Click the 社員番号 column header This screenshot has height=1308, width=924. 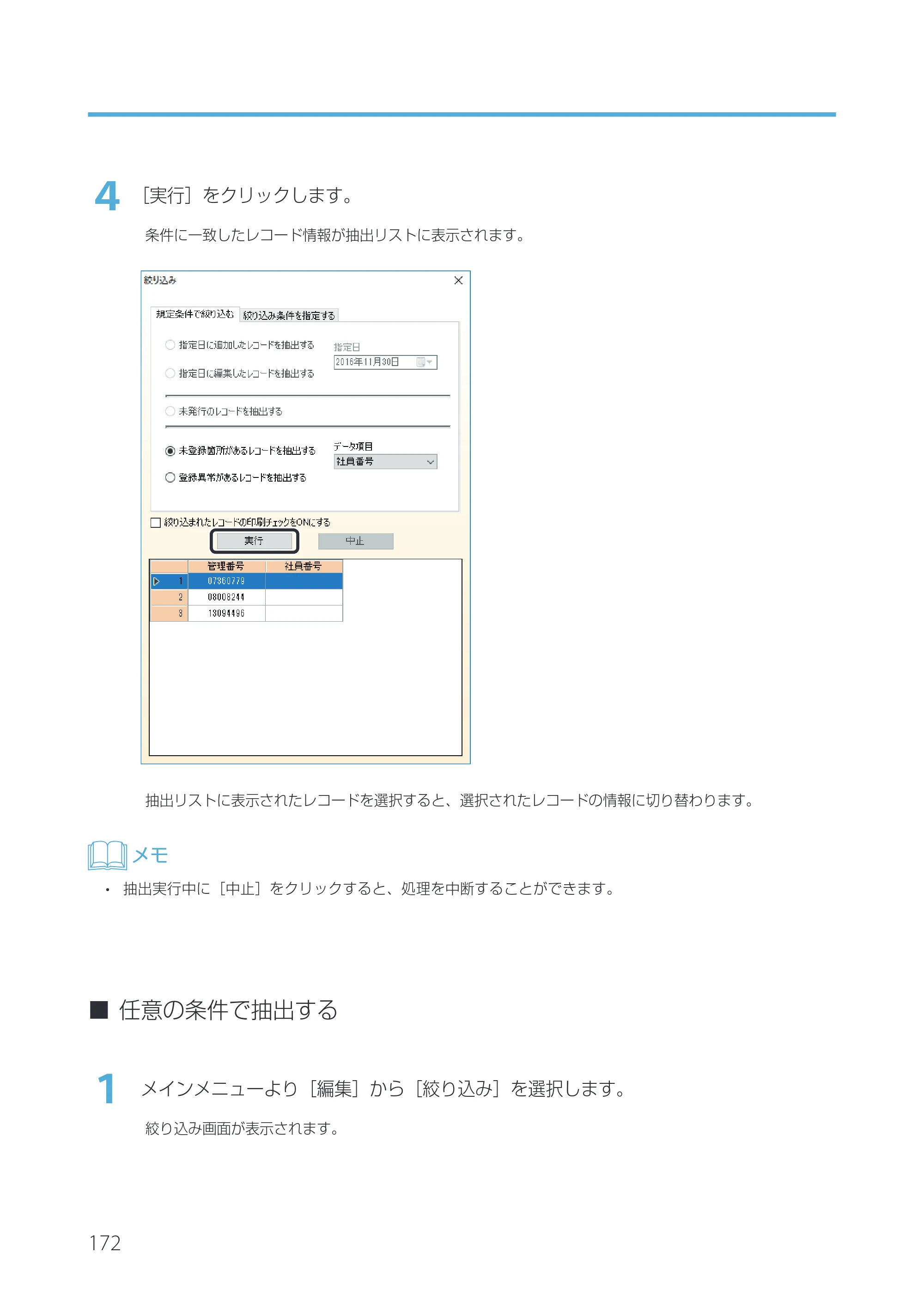[x=304, y=566]
